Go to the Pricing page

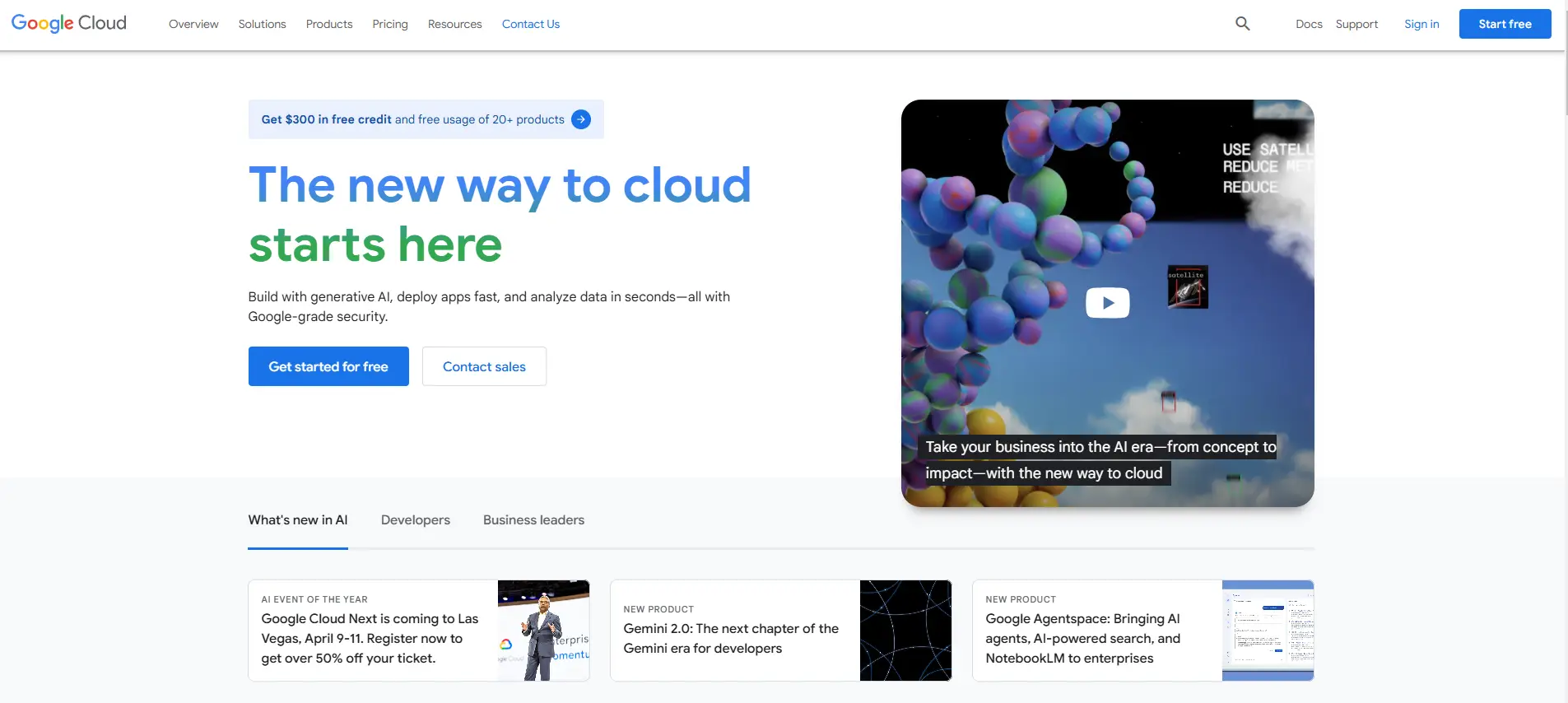point(390,24)
